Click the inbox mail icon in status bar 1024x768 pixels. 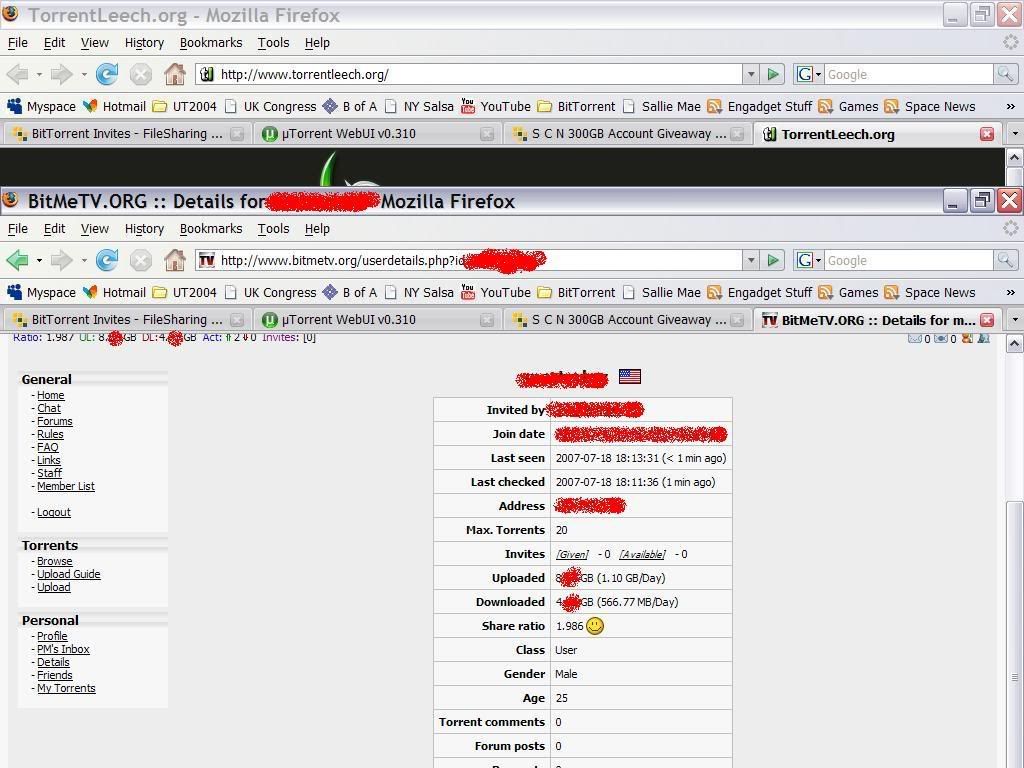pyautogui.click(x=915, y=338)
